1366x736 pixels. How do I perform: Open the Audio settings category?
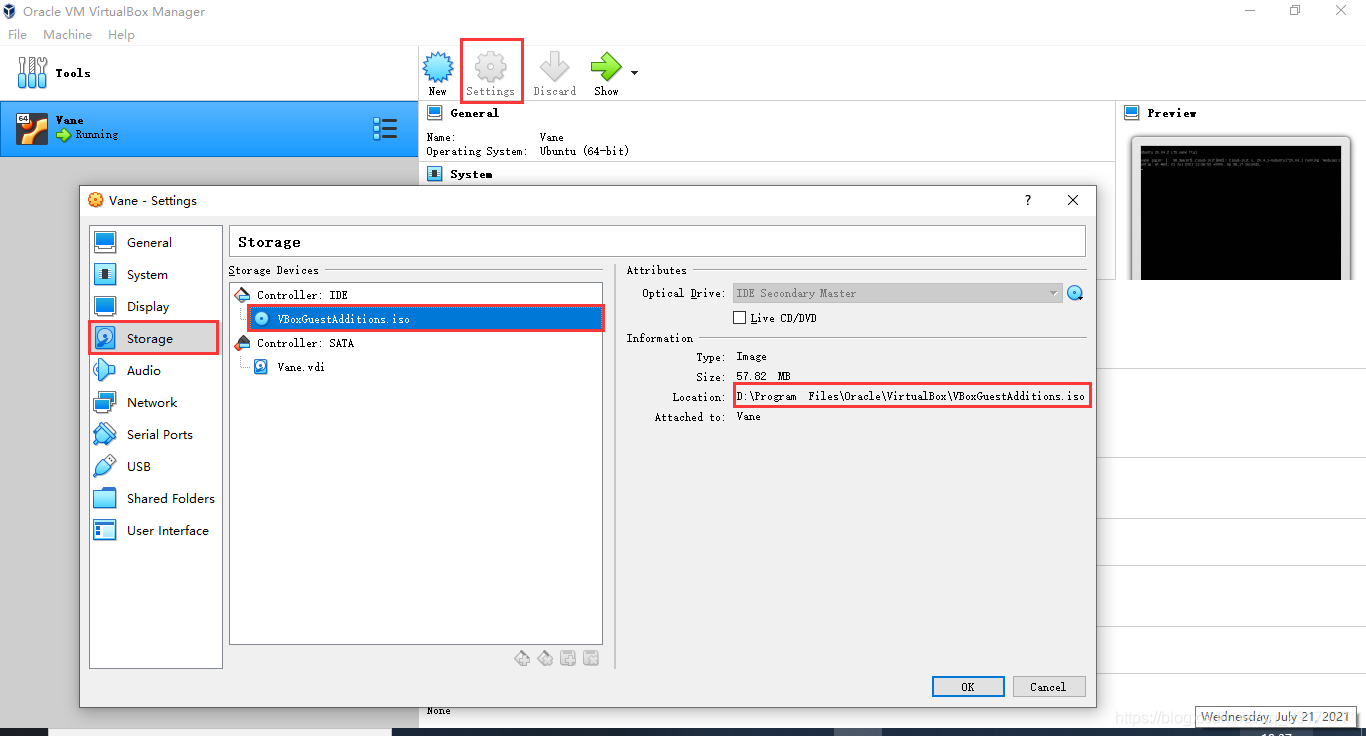coord(155,370)
